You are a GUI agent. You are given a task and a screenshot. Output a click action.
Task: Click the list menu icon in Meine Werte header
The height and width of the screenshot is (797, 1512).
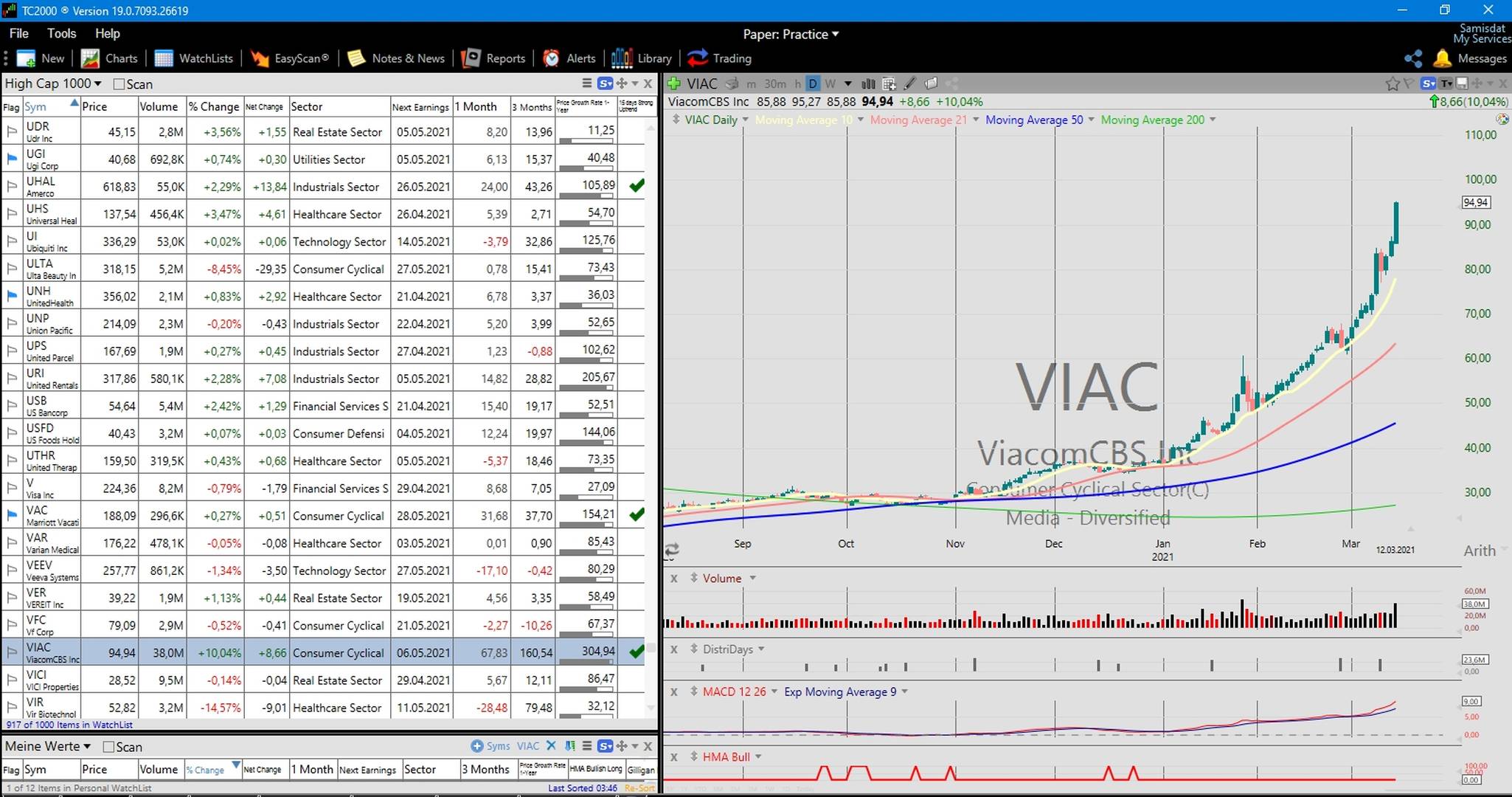point(587,746)
